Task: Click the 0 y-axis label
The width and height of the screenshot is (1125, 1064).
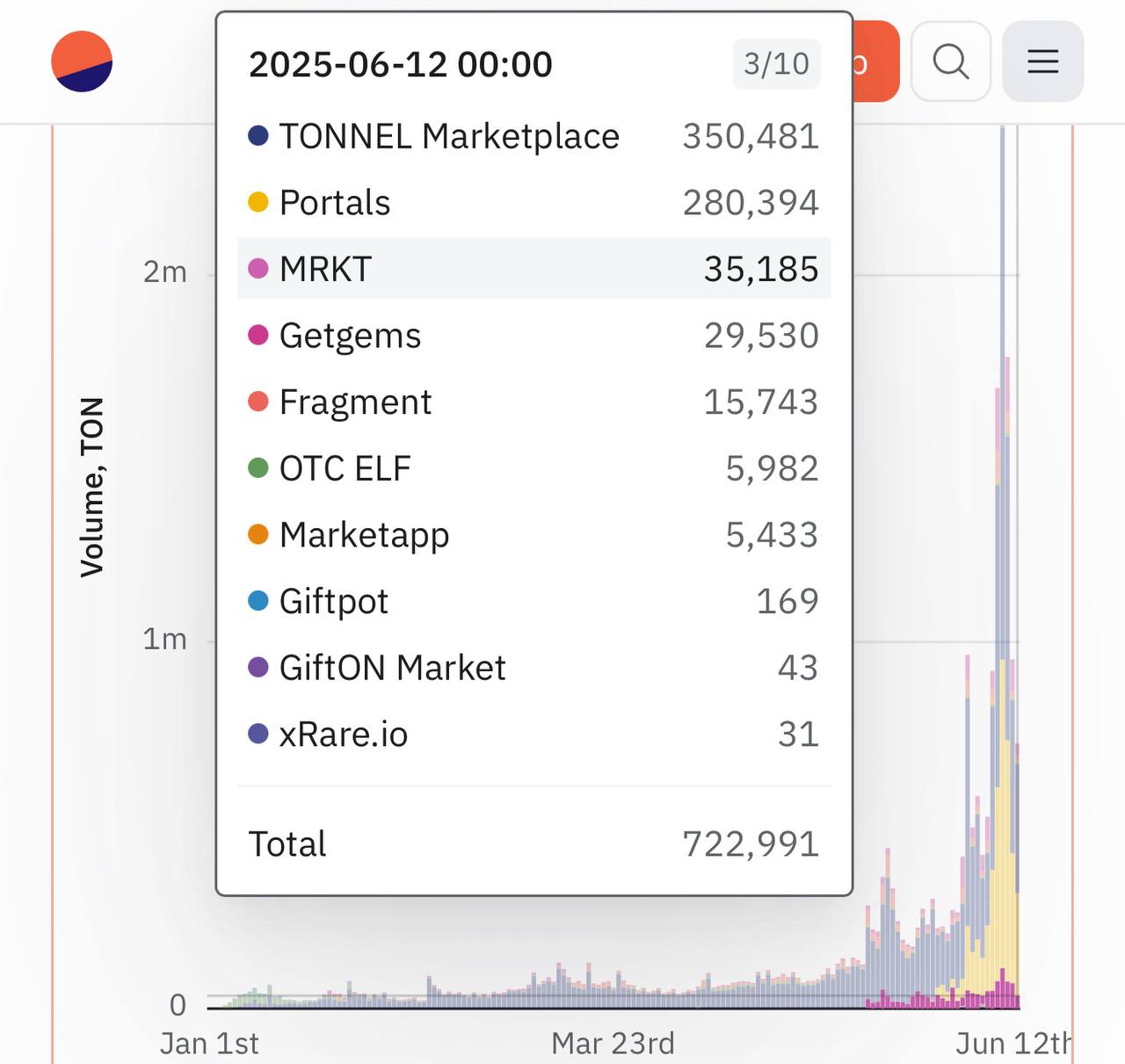Action: pos(178,1005)
